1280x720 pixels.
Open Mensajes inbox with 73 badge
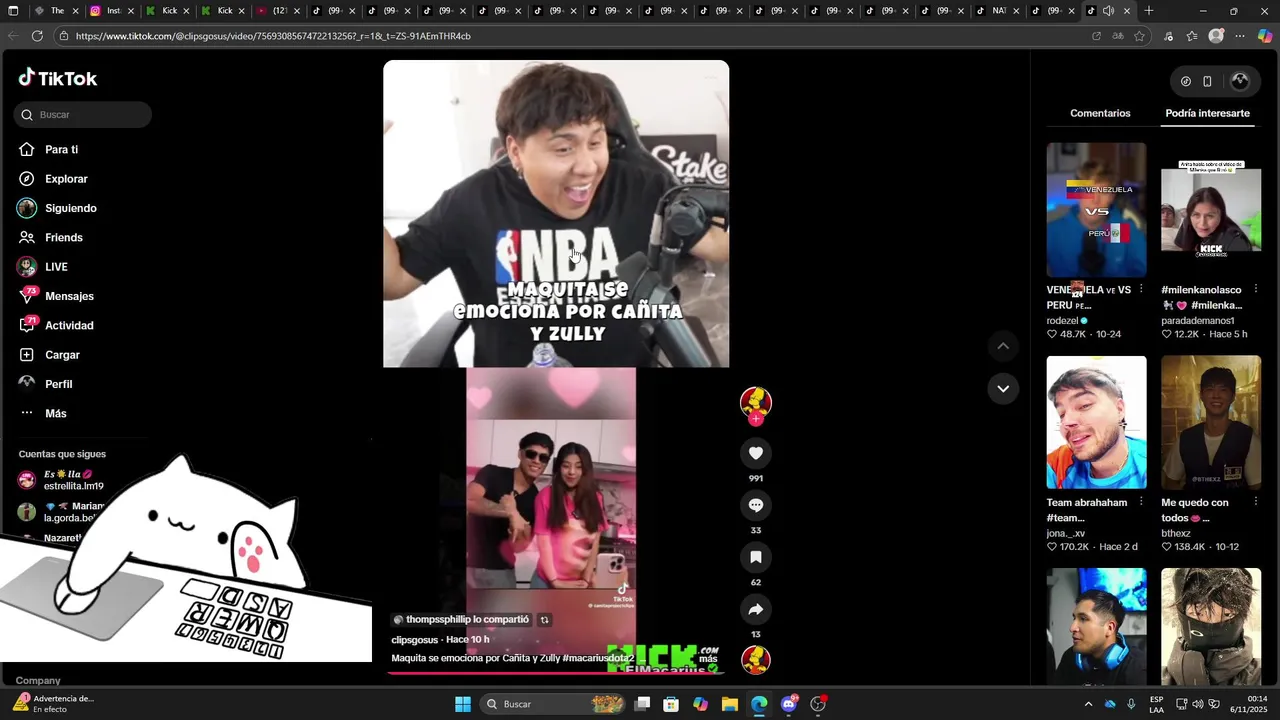tap(56, 296)
